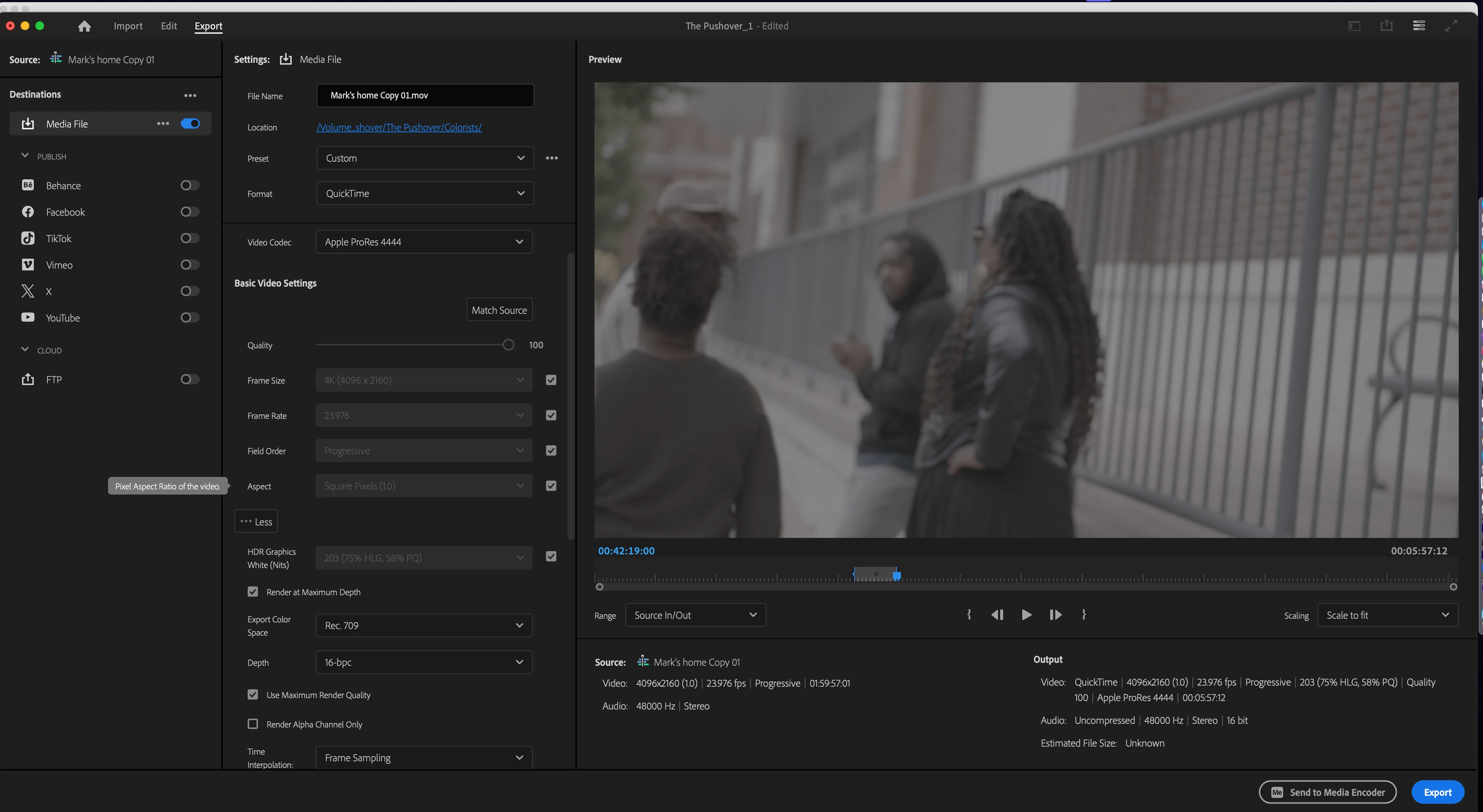Open Quick Export share icon
This screenshot has width=1483, height=812.
point(1386,26)
